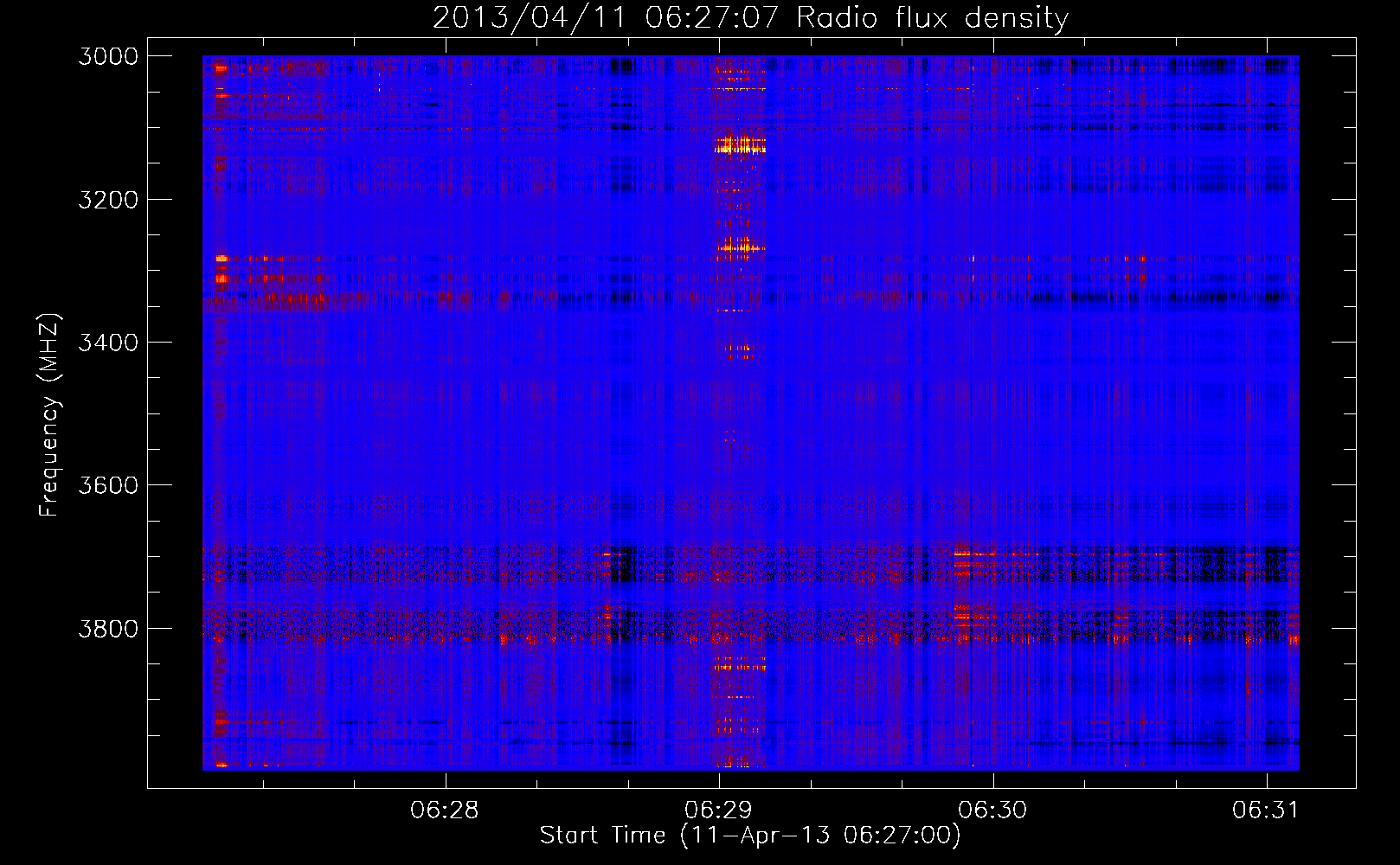Click the 3000 frequency axis label
Viewport: 1400px width, 865px height.
tap(108, 56)
